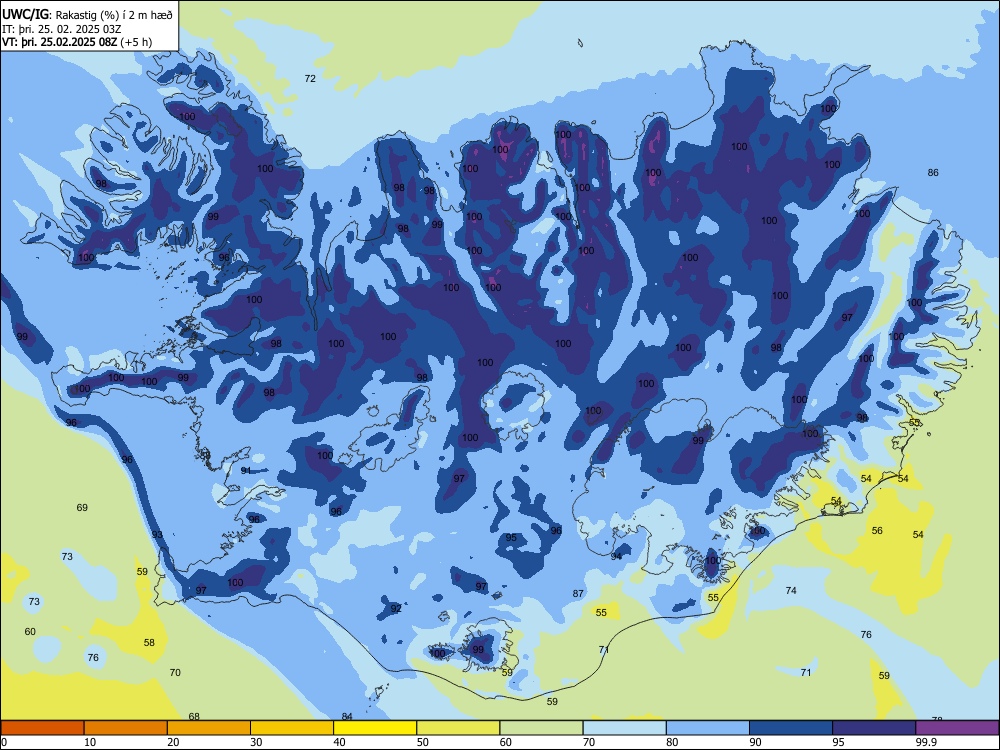The image size is (1000, 750).
Task: Click the purple legend swatch above 99.9
Action: 957,728
